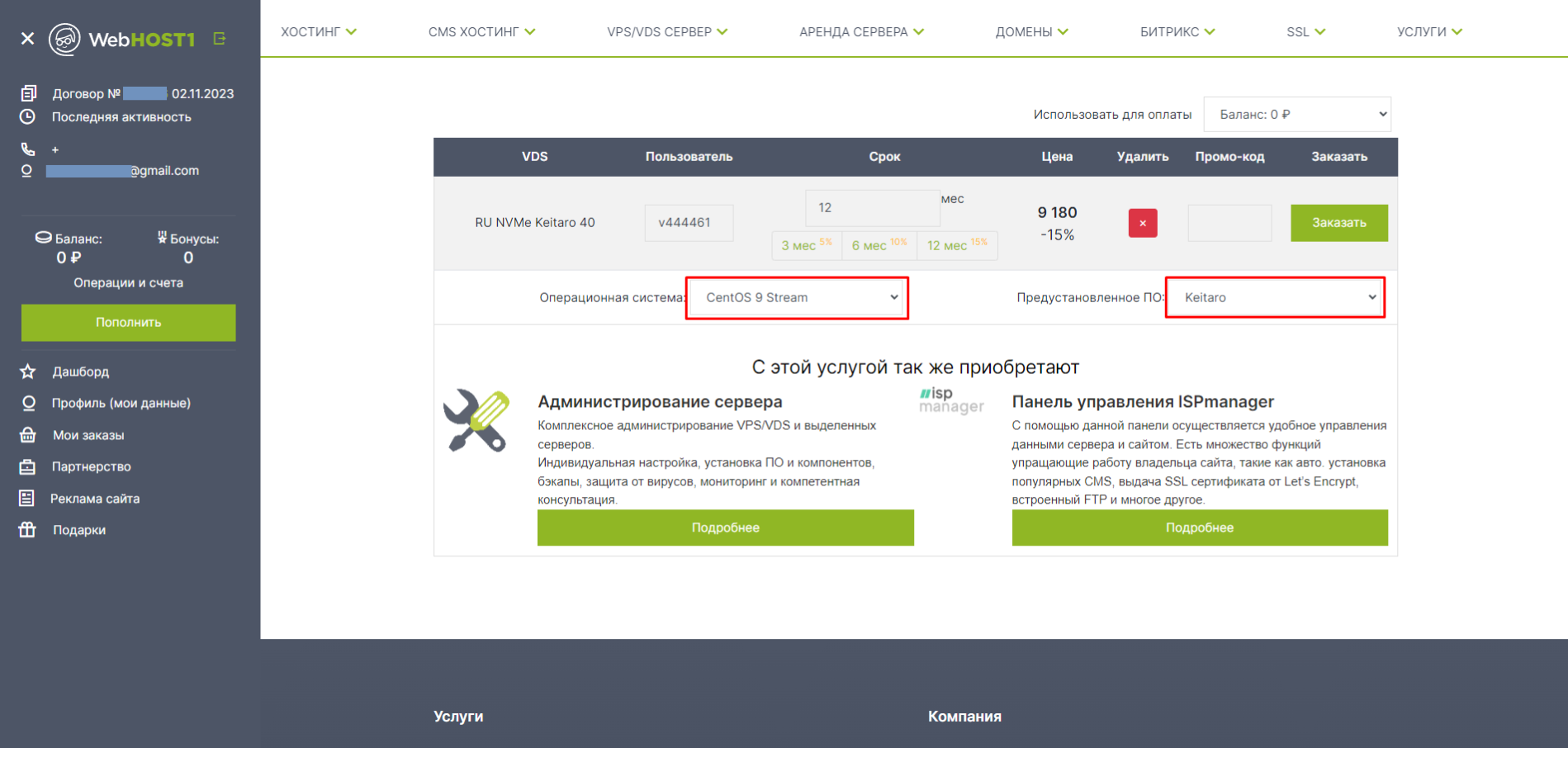This screenshot has width=1568, height=757.
Task: Open the payment balance dropdown
Action: (1297, 114)
